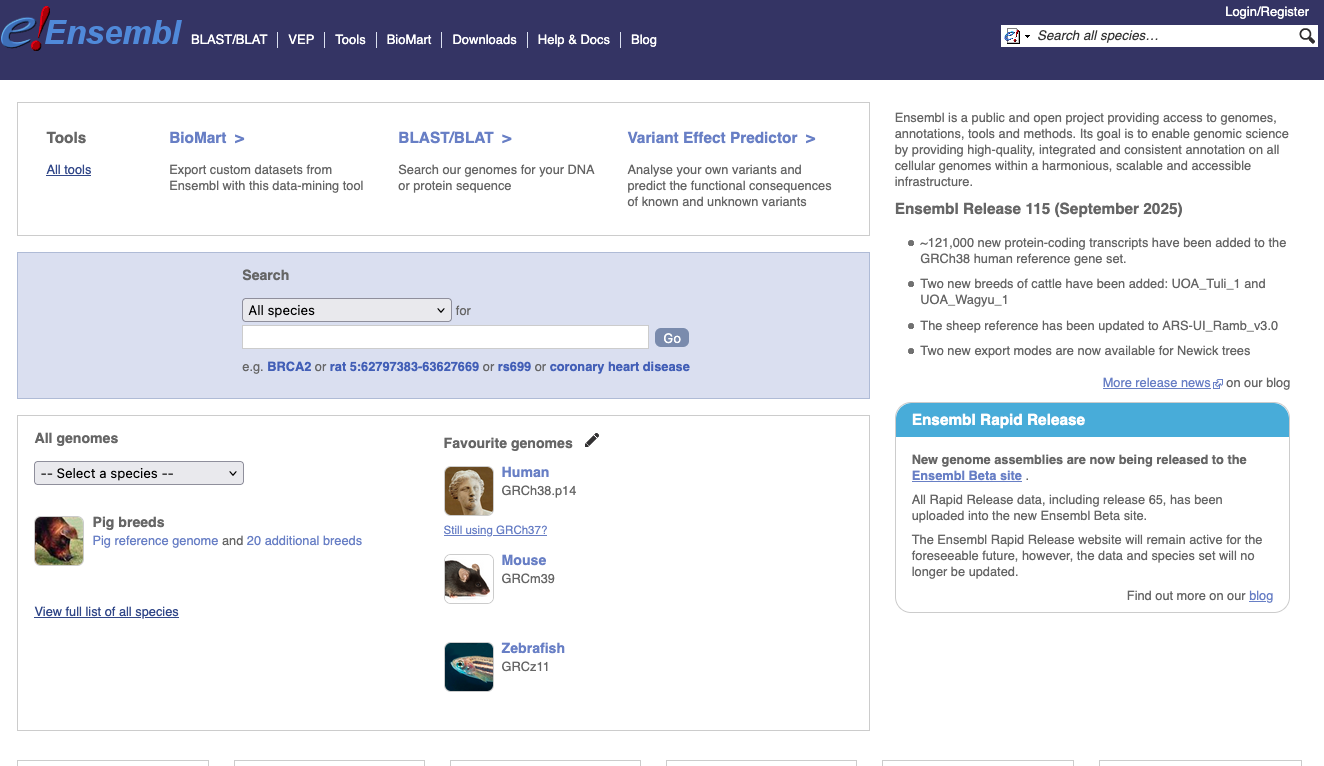Click the Human genome bust thumbnail

[469, 491]
